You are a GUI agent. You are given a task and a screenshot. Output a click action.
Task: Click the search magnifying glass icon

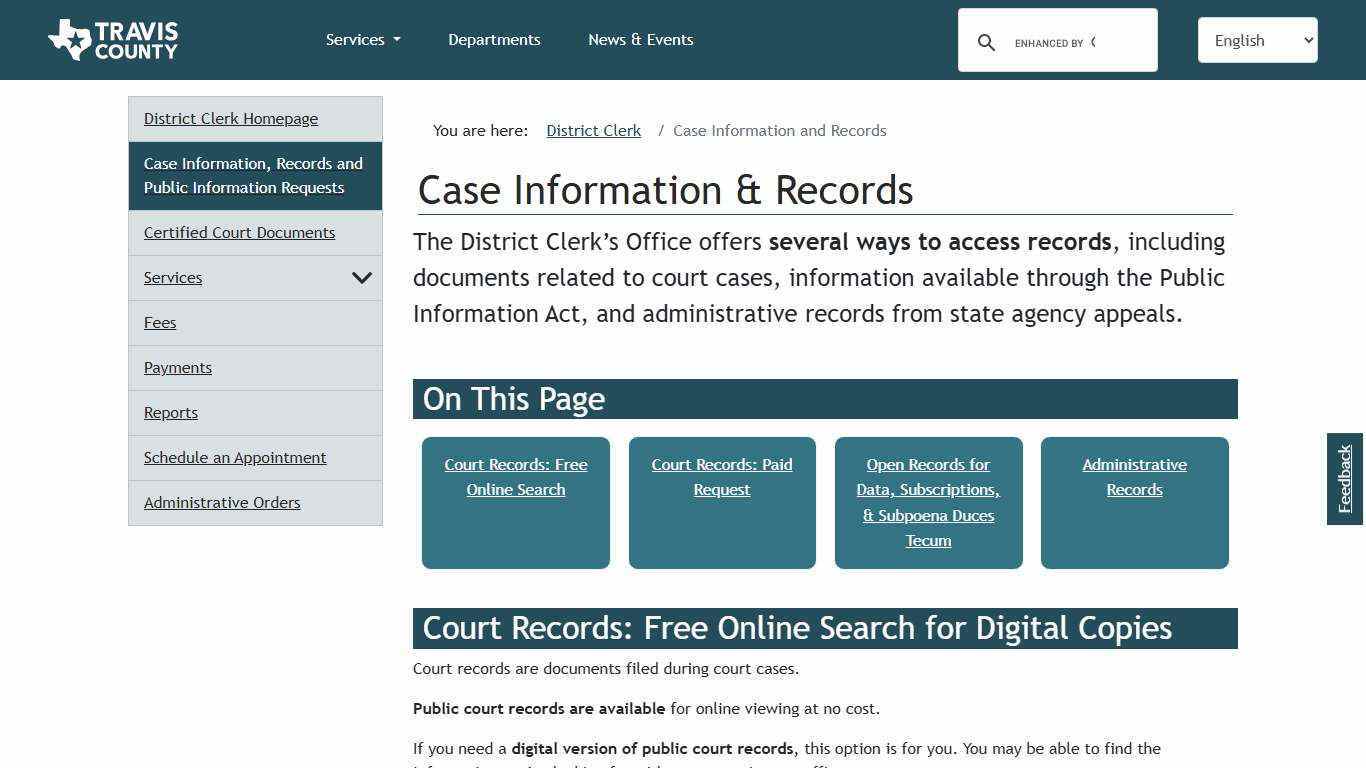[x=986, y=42]
